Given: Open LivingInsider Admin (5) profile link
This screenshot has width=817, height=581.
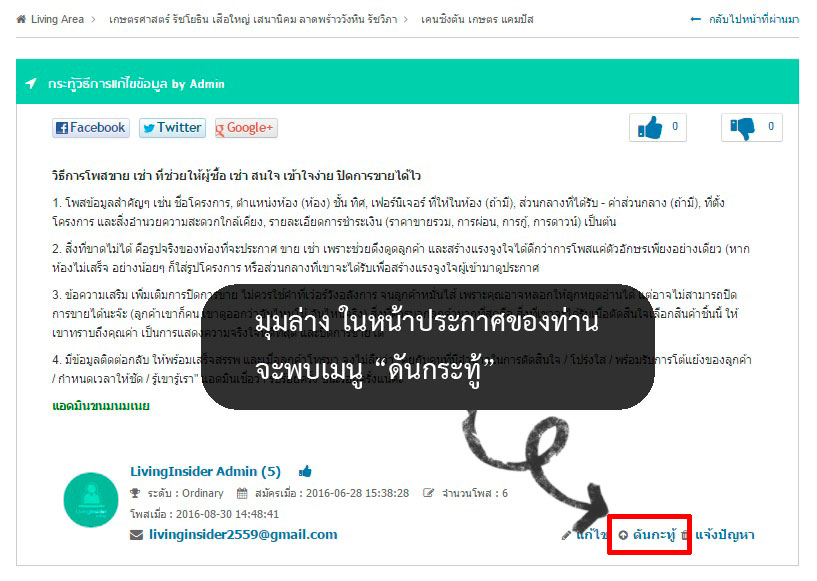Looking at the screenshot, I should point(205,472).
